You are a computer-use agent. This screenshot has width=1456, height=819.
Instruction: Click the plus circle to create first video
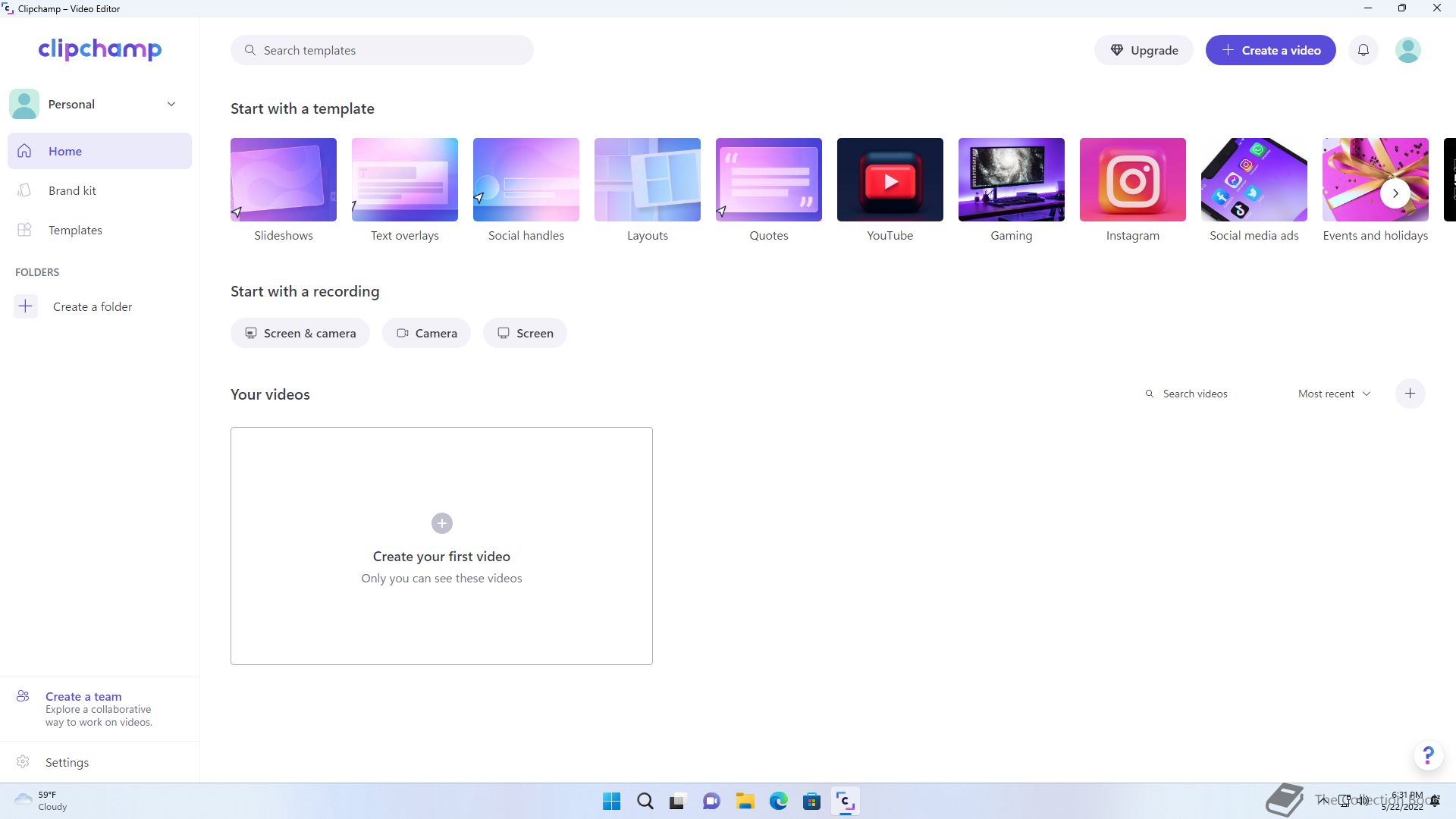[x=441, y=523]
